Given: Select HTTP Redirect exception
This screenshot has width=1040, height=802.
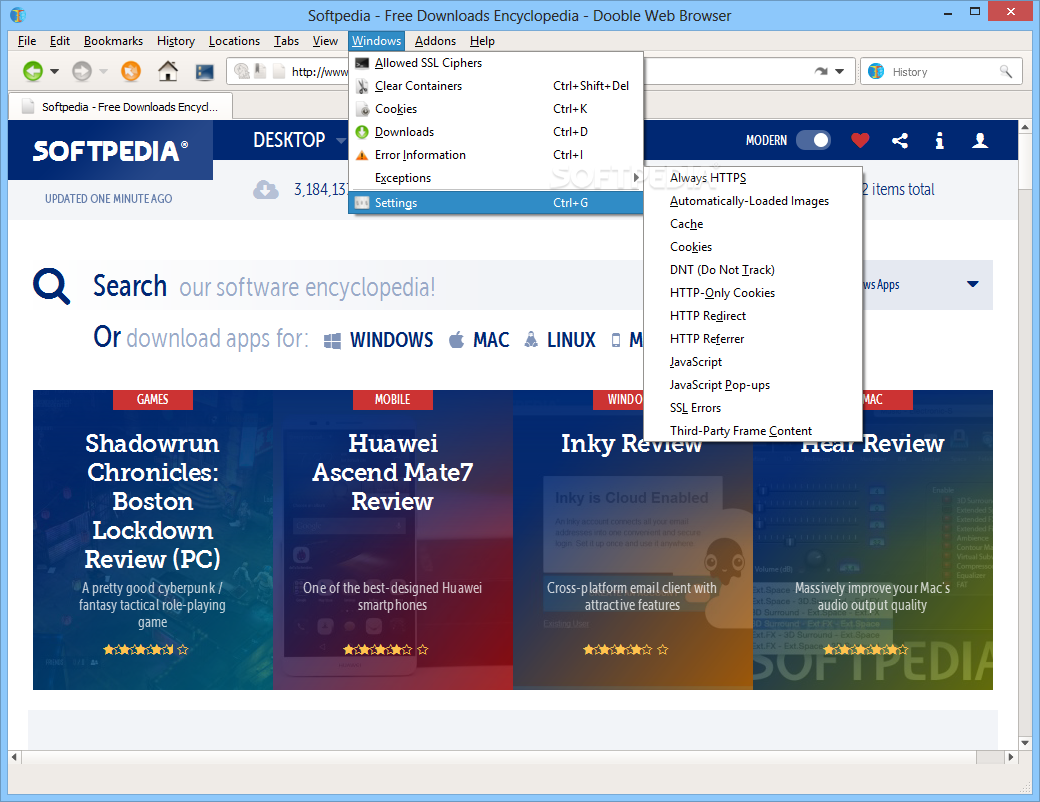Looking at the screenshot, I should tap(753, 316).
